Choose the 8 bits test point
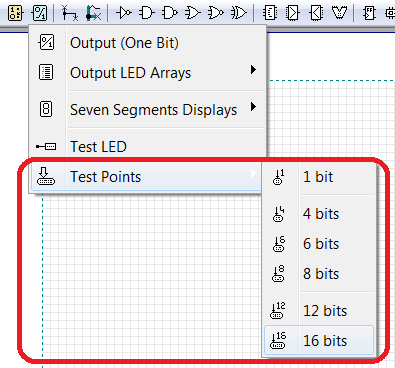 tap(319, 274)
